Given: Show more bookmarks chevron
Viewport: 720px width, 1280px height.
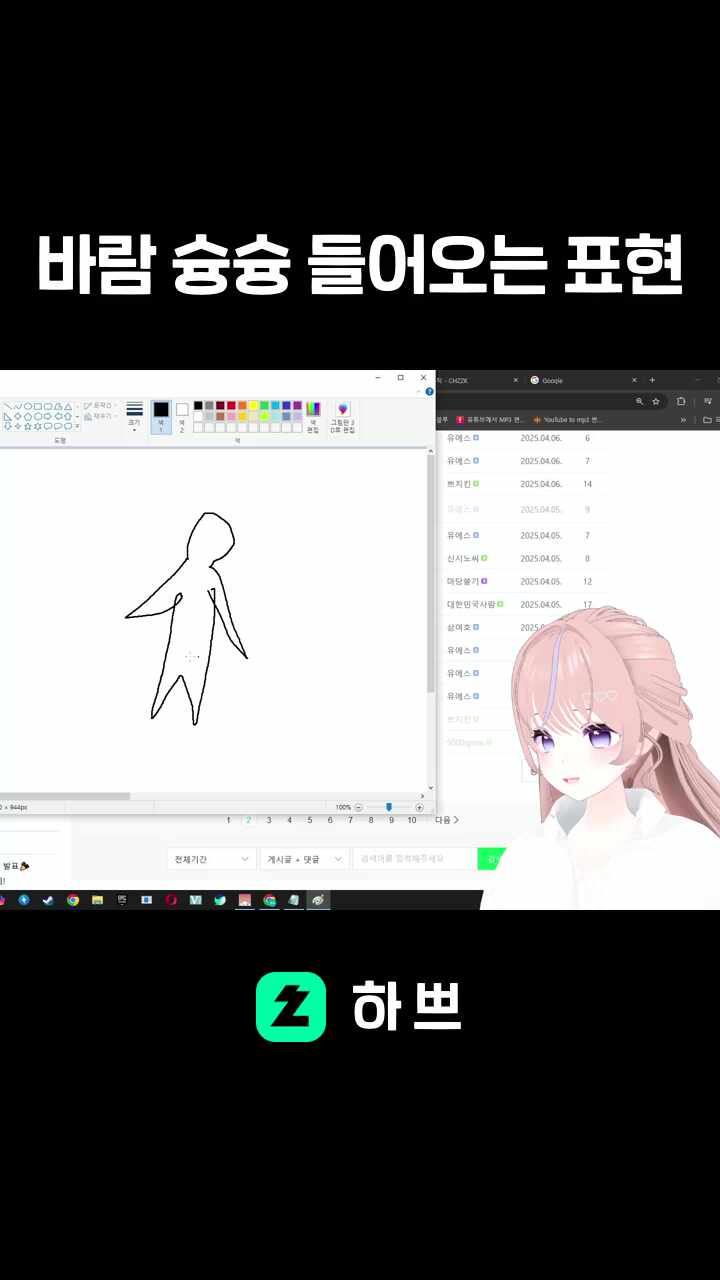Looking at the screenshot, I should (683, 420).
